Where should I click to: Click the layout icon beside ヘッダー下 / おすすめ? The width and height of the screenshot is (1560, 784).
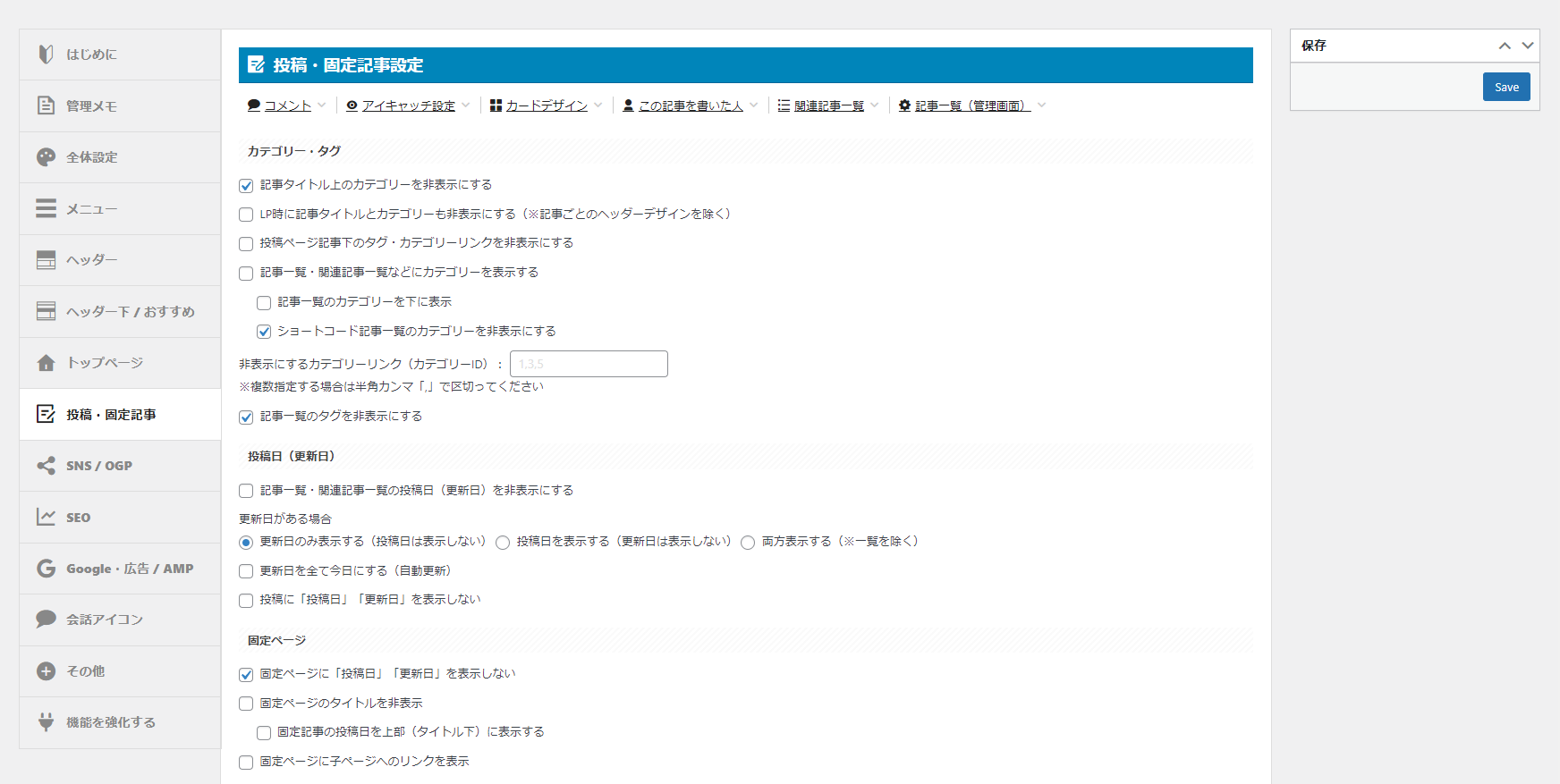[46, 311]
